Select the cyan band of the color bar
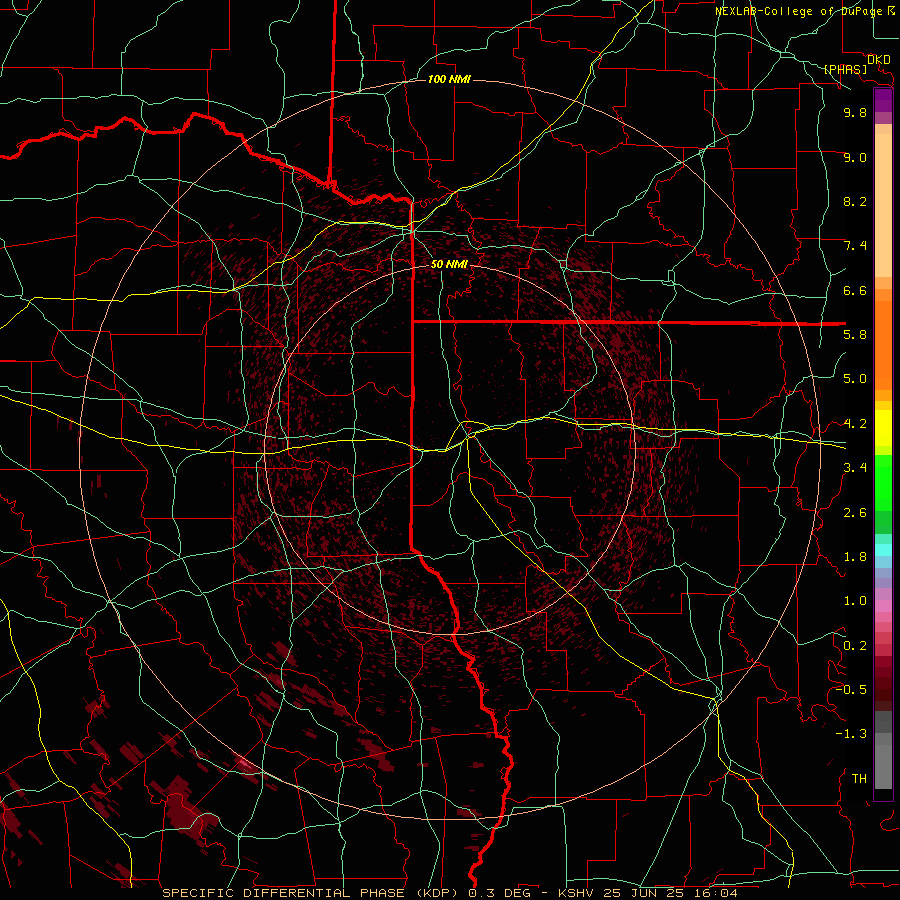Image resolution: width=900 pixels, height=900 pixels. coord(883,549)
